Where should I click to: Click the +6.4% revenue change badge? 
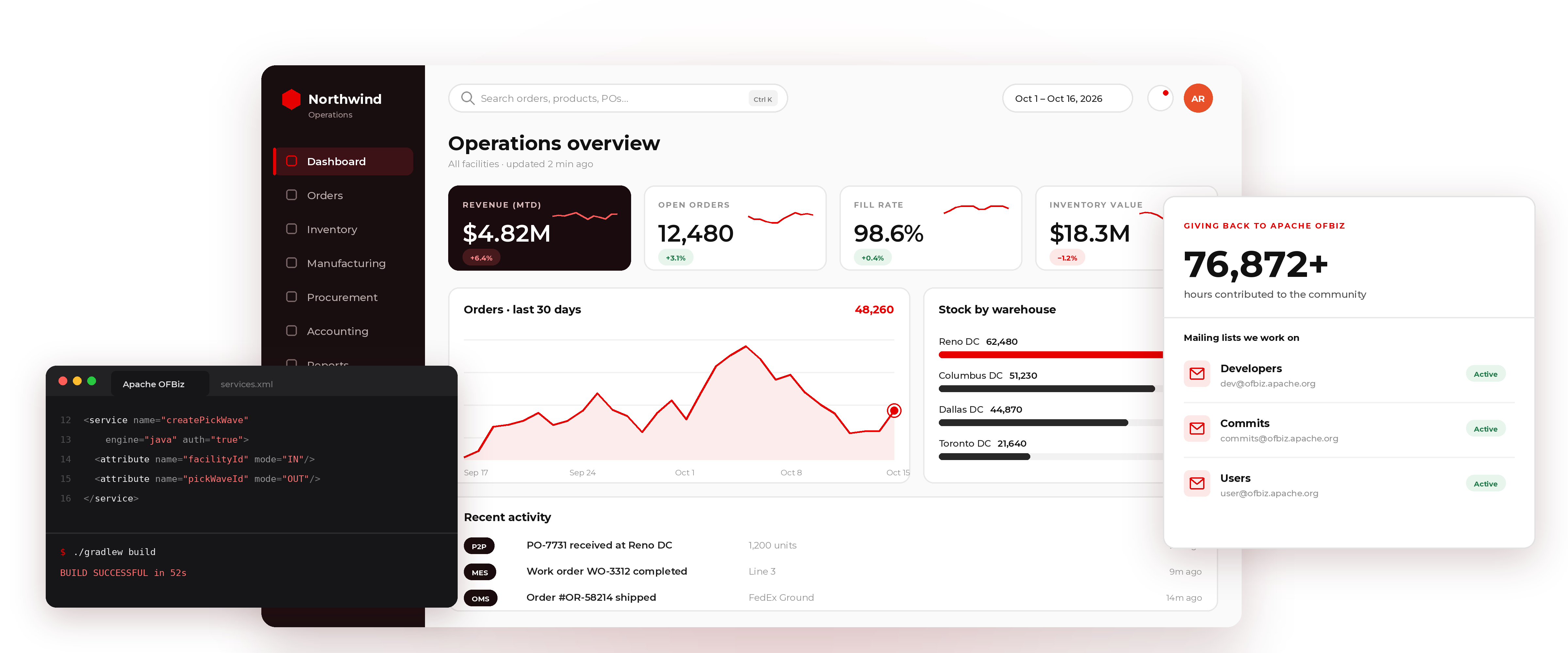click(481, 258)
